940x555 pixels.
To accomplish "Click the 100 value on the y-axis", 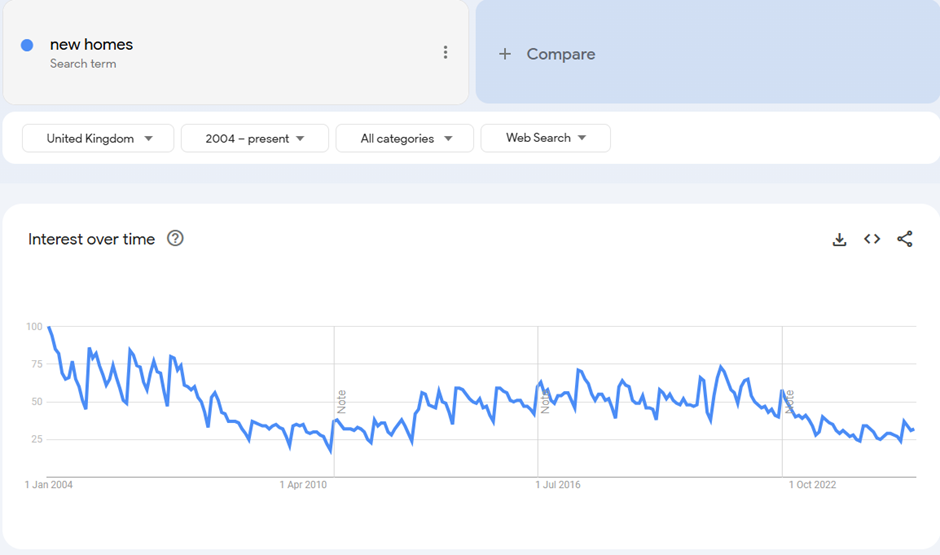I will tap(34, 327).
